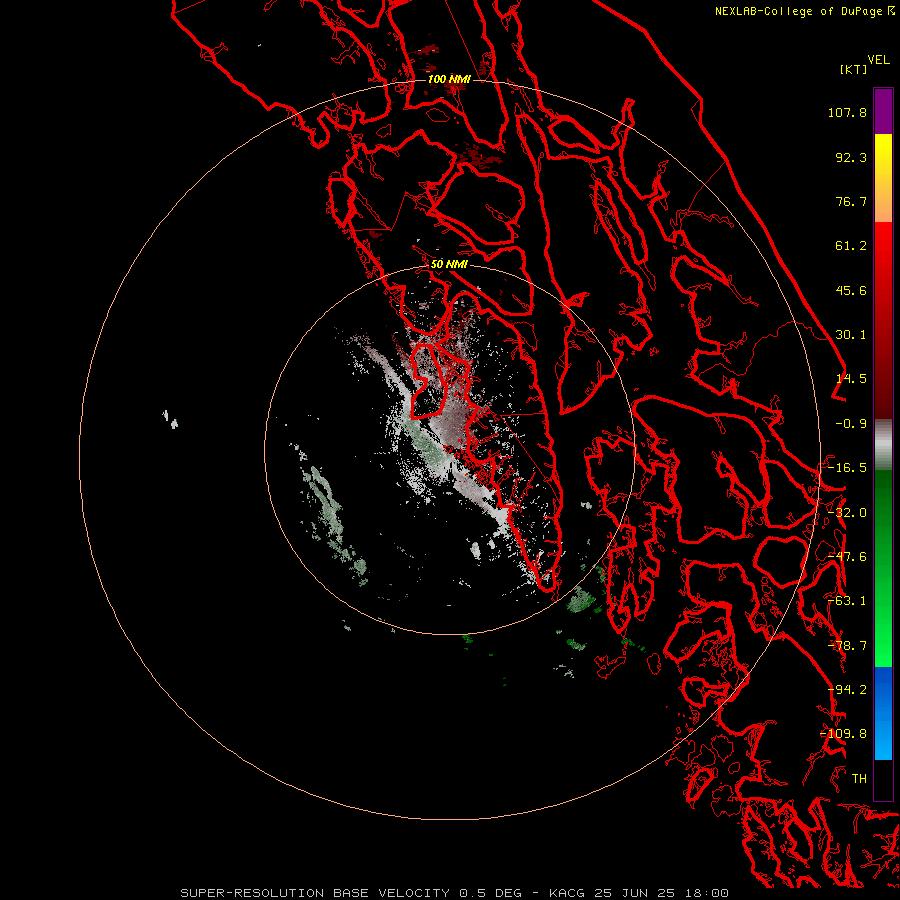Click the TH legend label

(x=859, y=779)
